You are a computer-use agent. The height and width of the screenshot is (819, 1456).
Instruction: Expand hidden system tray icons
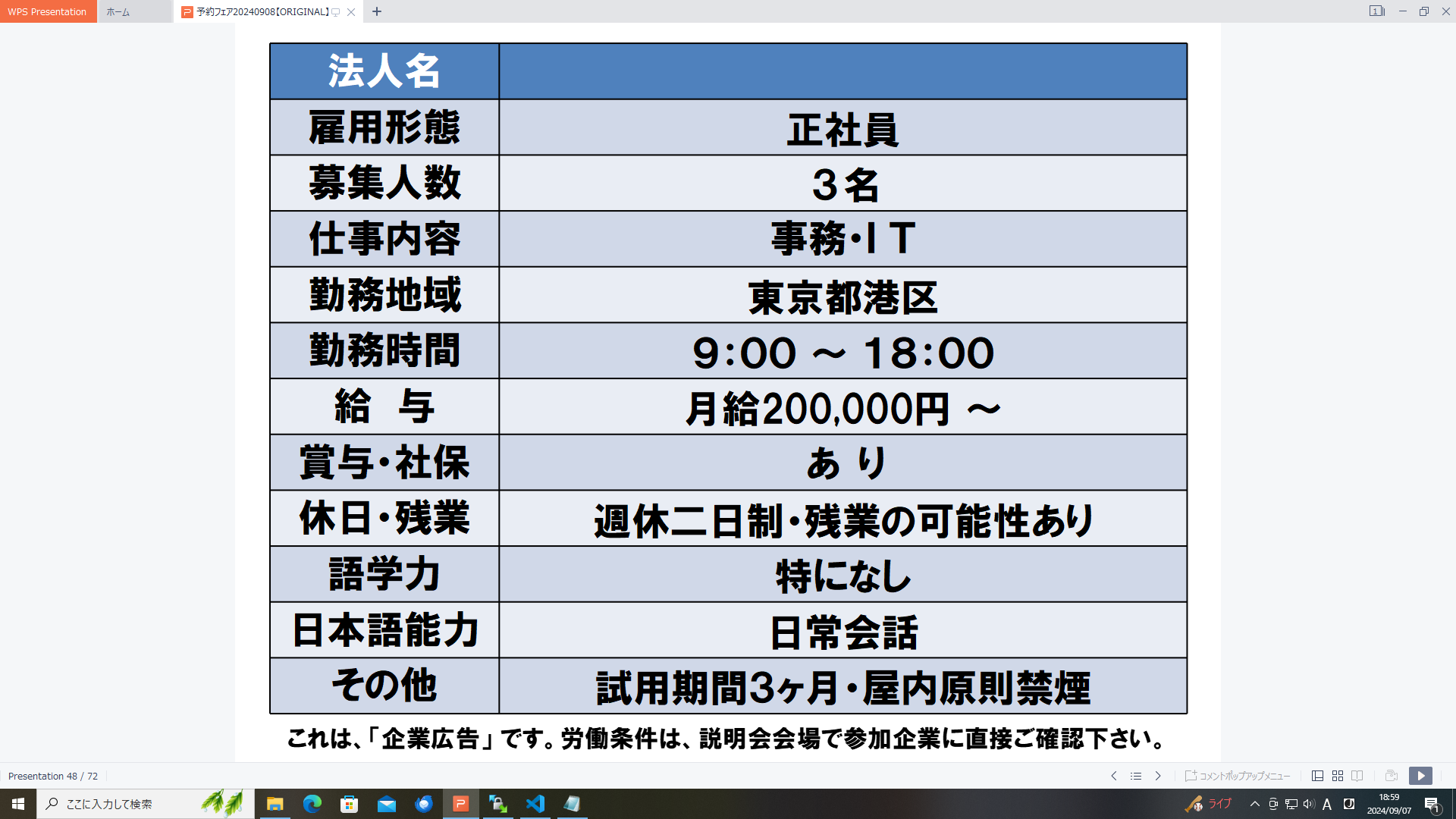pos(1254,804)
